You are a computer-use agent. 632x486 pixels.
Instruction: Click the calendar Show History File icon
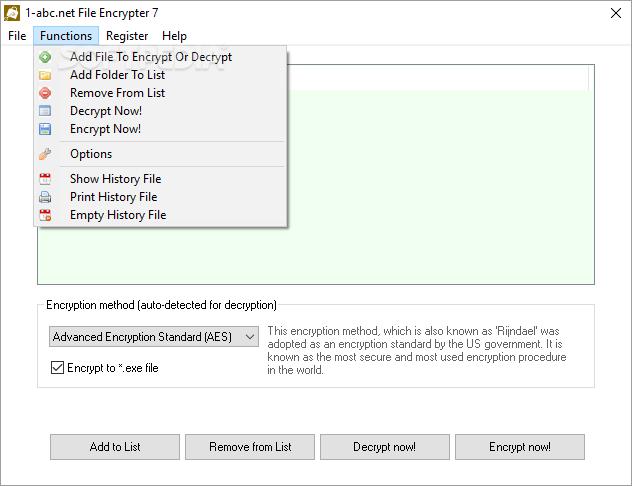pyautogui.click(x=45, y=179)
